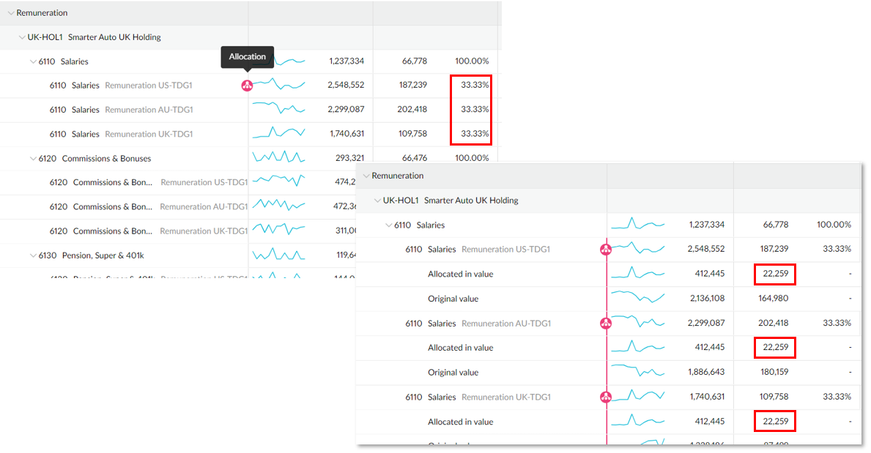Click allocation icon on US-TDG1 row in front panel
Viewport: 871px width, 453px height.
pos(605,249)
